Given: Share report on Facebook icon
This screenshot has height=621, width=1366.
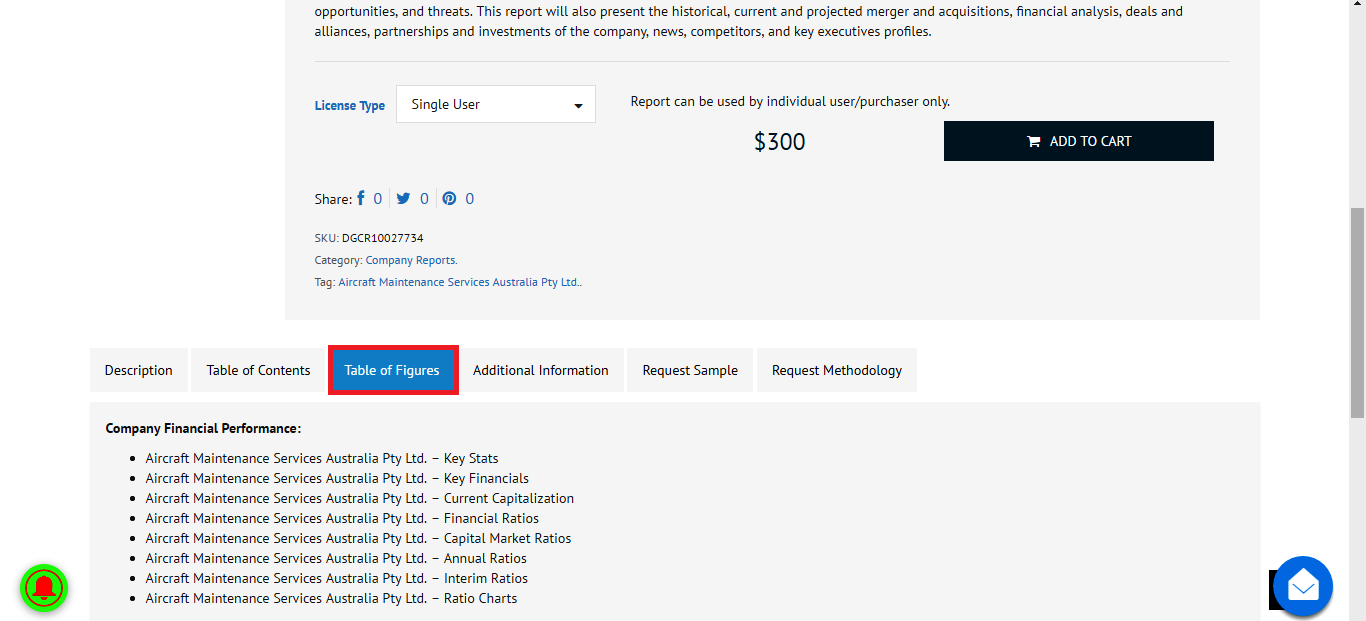Looking at the screenshot, I should click(361, 198).
